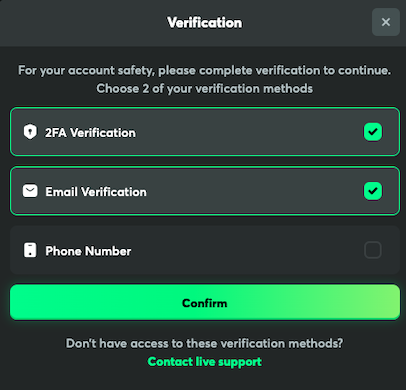Click the blank area inside the Phone Number card
This screenshot has width=406, height=390.
[x=247, y=250]
